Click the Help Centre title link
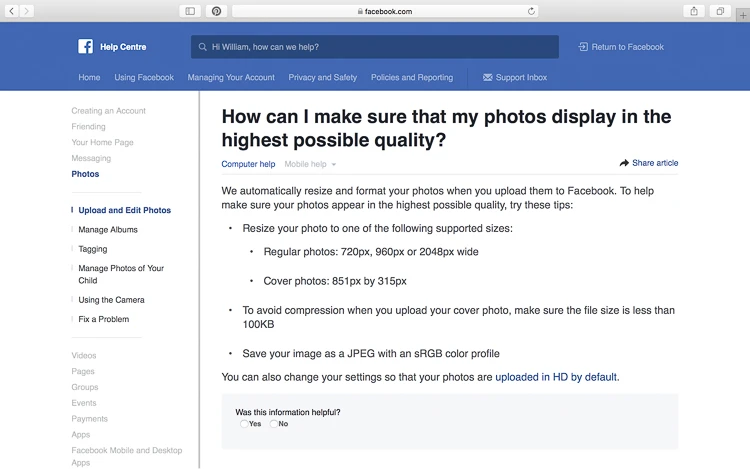The image size is (750, 469). point(123,47)
